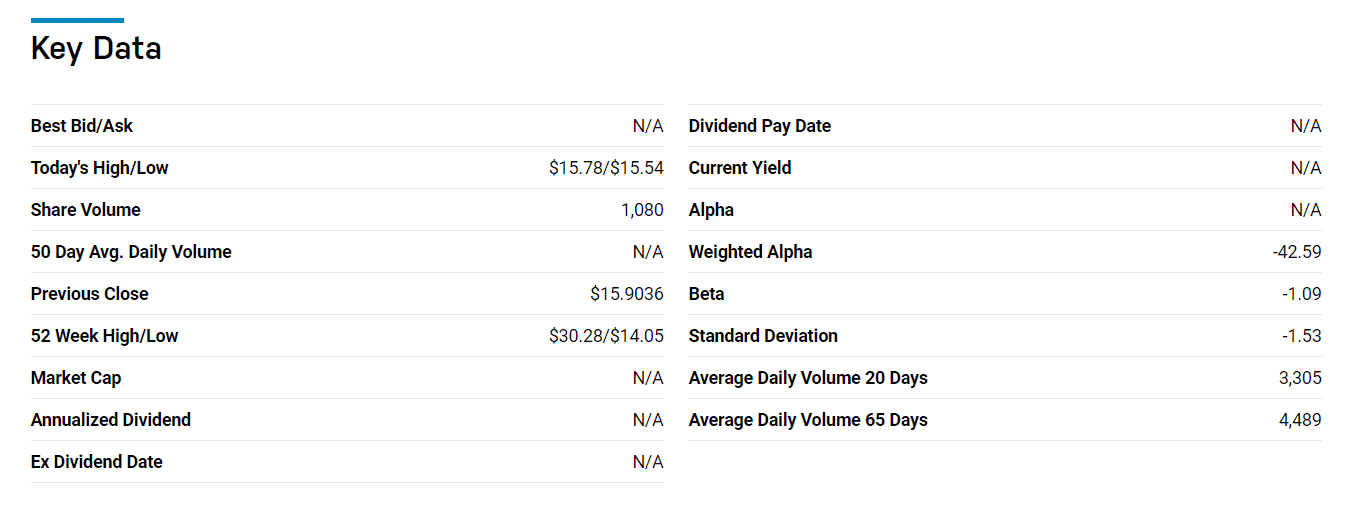Select the Current Yield label
Viewport: 1355px width, 510px height.
[x=740, y=168]
